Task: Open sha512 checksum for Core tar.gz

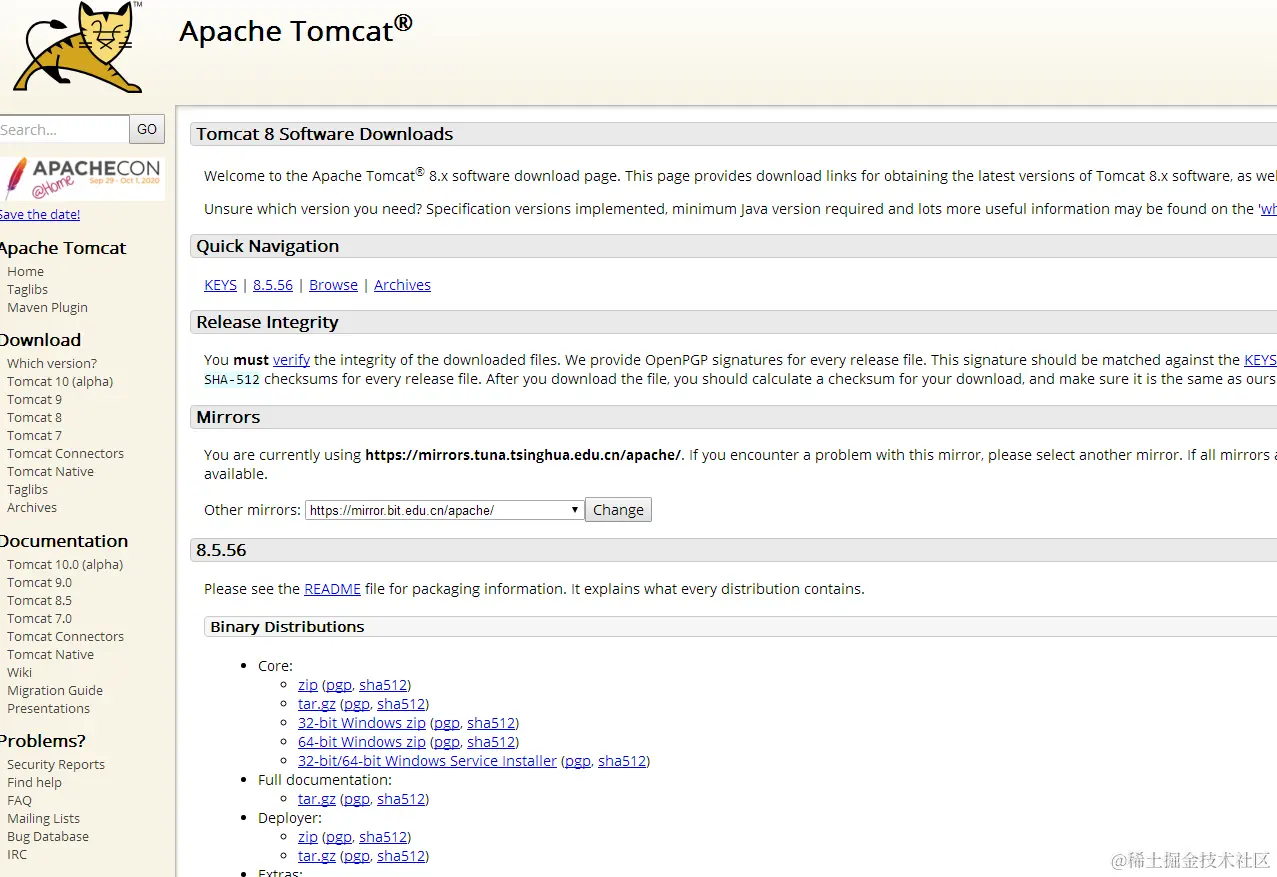Action: coord(401,704)
